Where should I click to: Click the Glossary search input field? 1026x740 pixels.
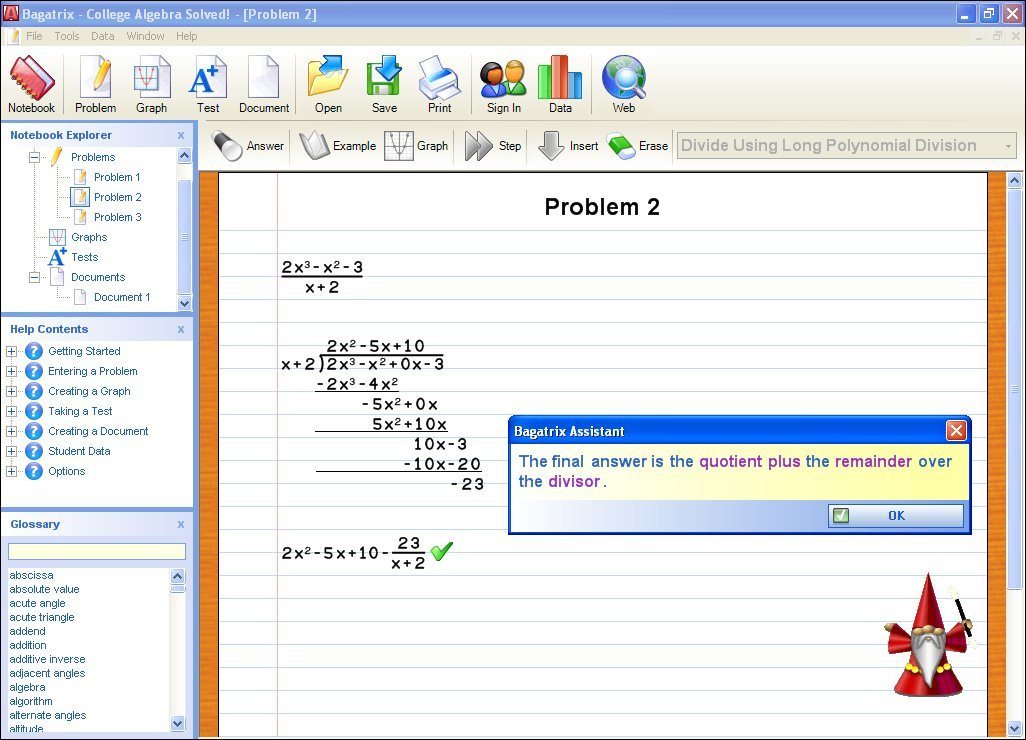97,552
